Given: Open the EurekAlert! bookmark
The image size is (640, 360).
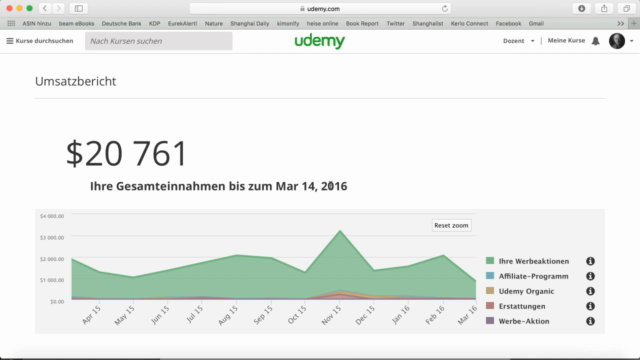Looking at the screenshot, I should pos(182,24).
